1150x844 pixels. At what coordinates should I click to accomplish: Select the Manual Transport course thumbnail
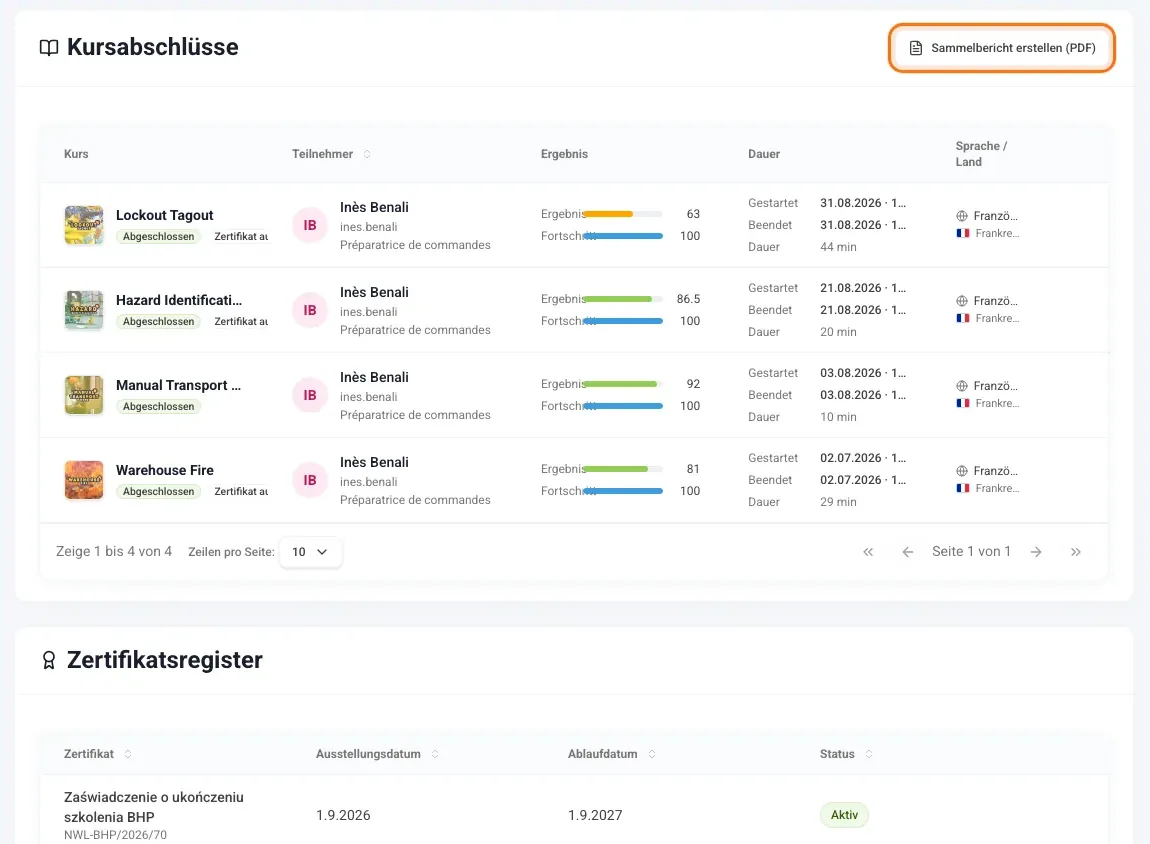pos(84,395)
